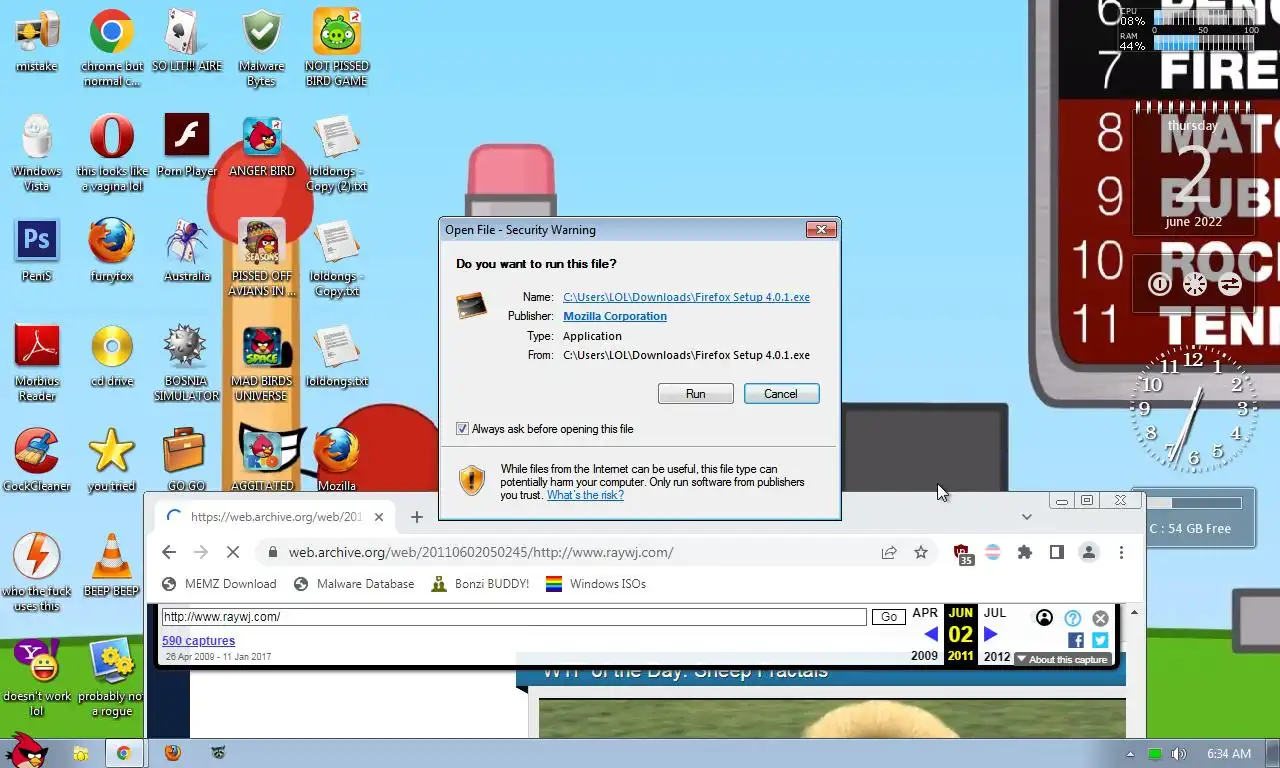Select the furryfox Firefox desktop icon
The width and height of the screenshot is (1280, 768).
tap(112, 251)
